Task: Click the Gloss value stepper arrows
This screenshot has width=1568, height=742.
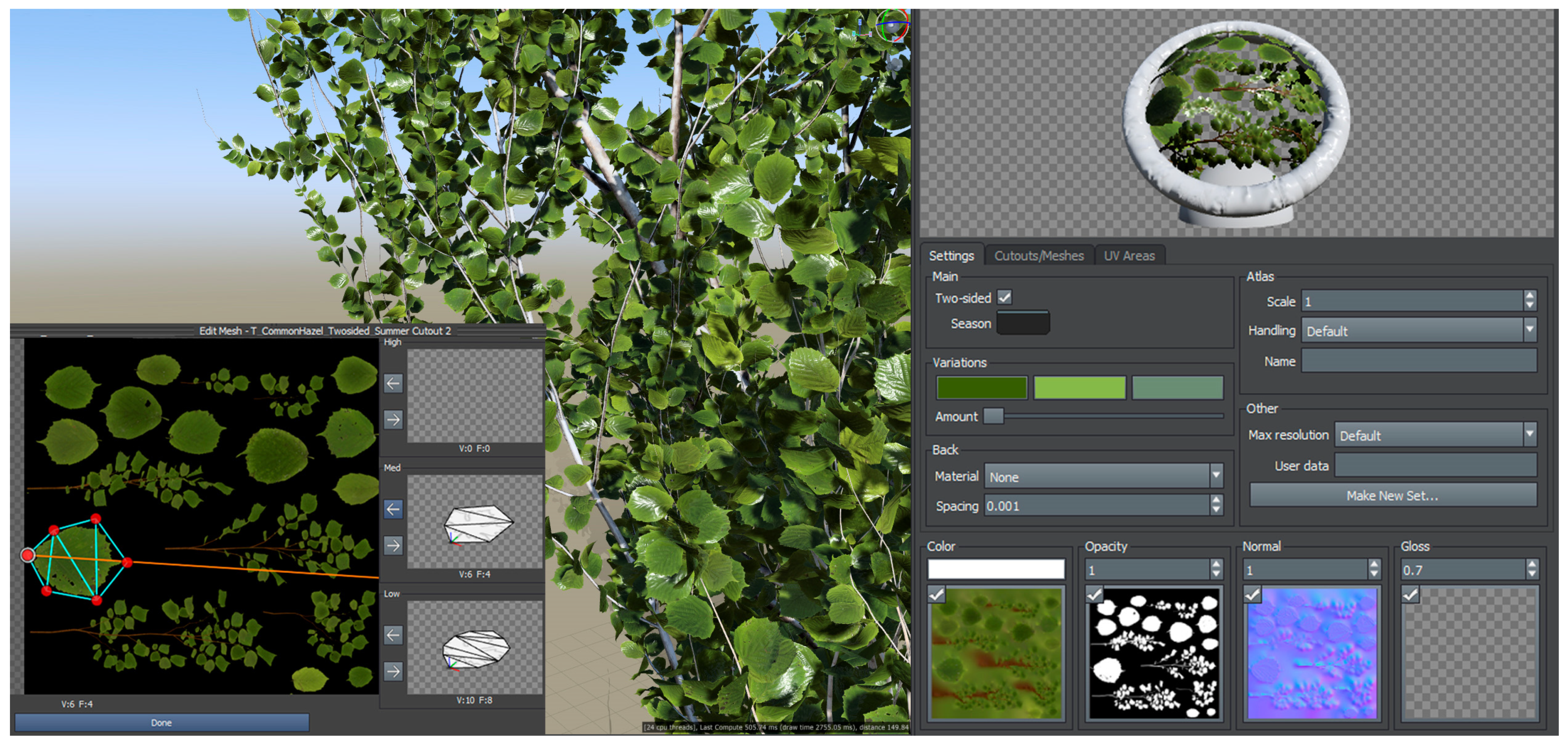Action: (1532, 569)
